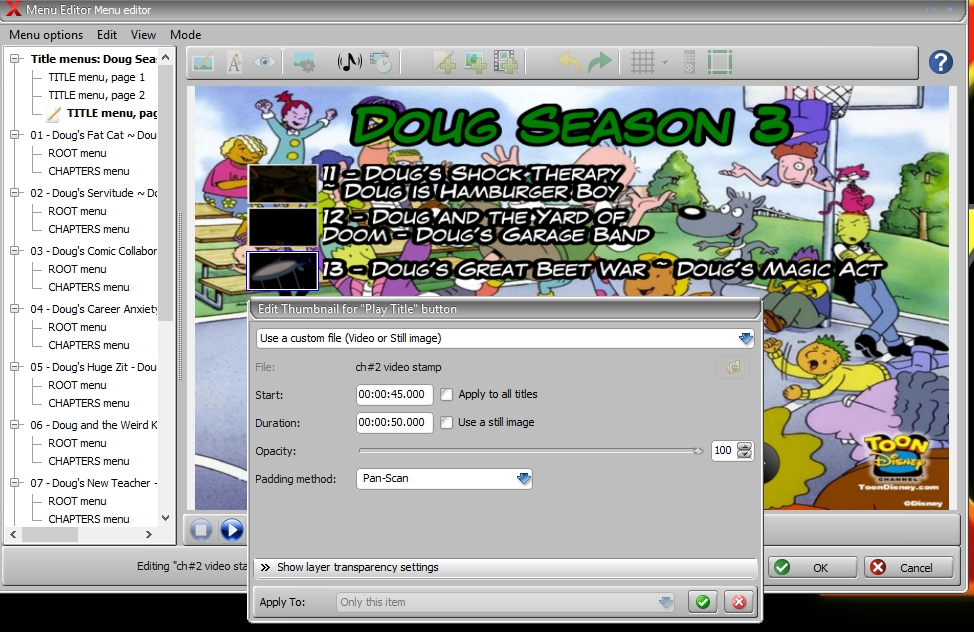Image resolution: width=974 pixels, height=632 pixels.
Task: Cancel thumbnail edit with red X
Action: [739, 602]
